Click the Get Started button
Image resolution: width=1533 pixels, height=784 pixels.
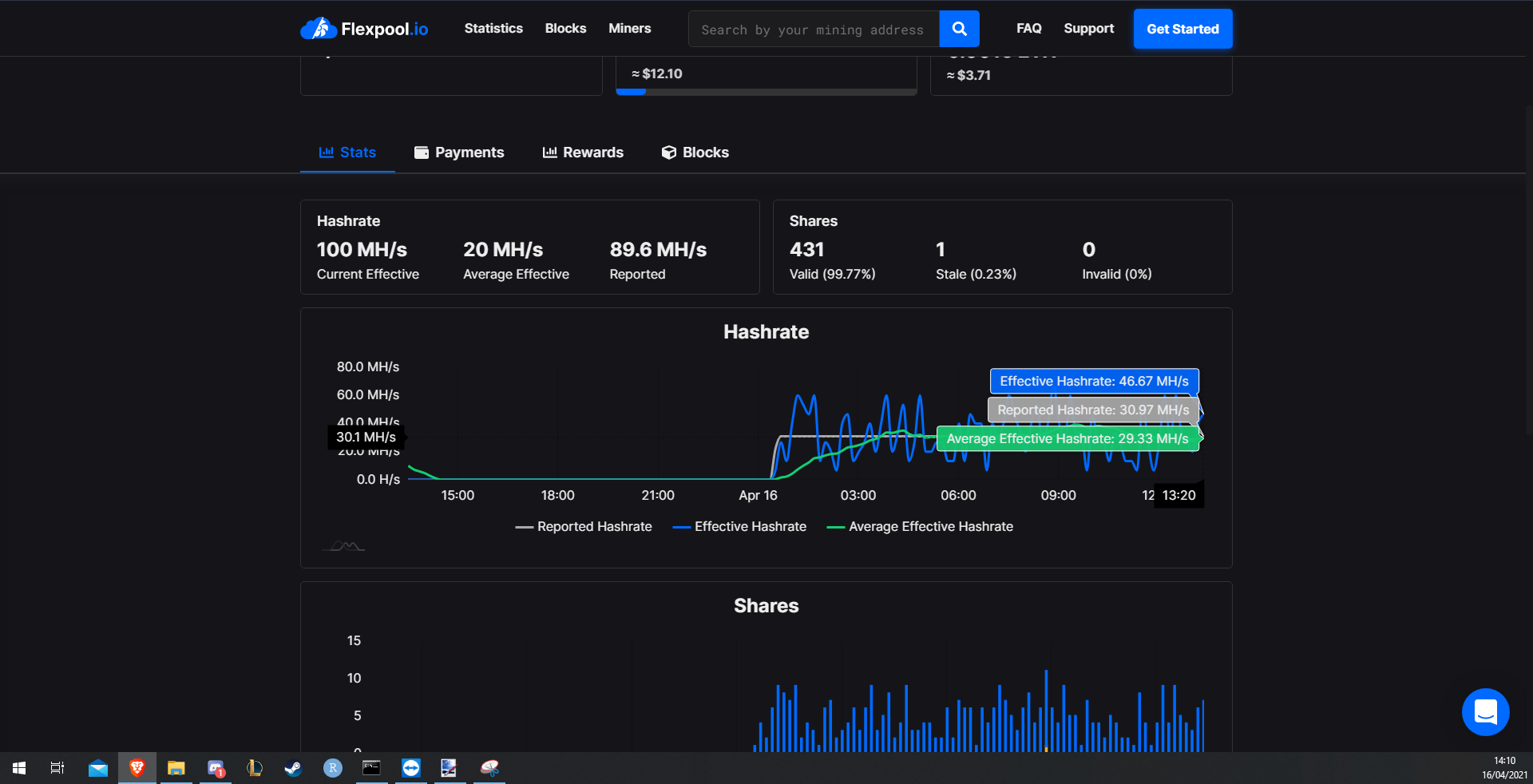coord(1182,29)
